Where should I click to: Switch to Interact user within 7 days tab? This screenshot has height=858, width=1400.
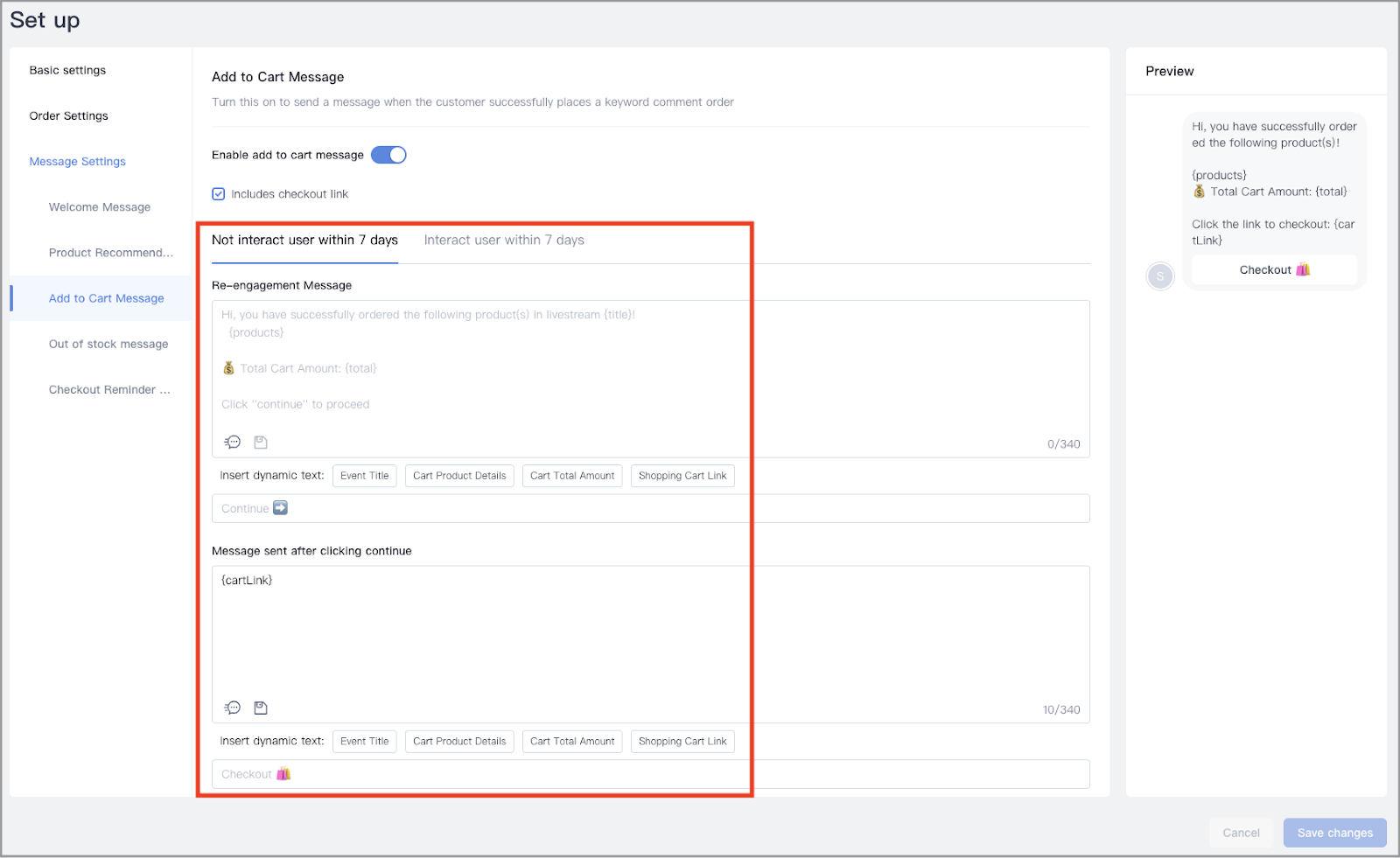tap(504, 241)
